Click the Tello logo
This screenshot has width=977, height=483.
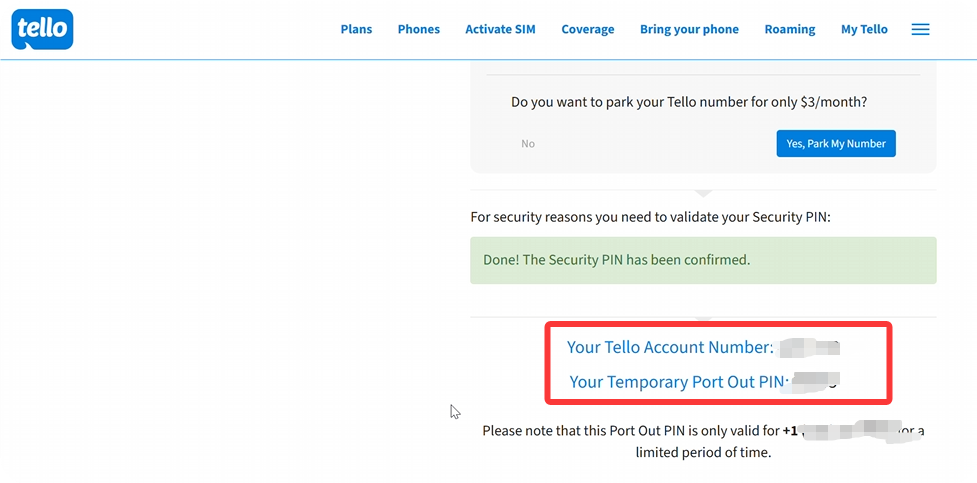pyautogui.click(x=42, y=29)
